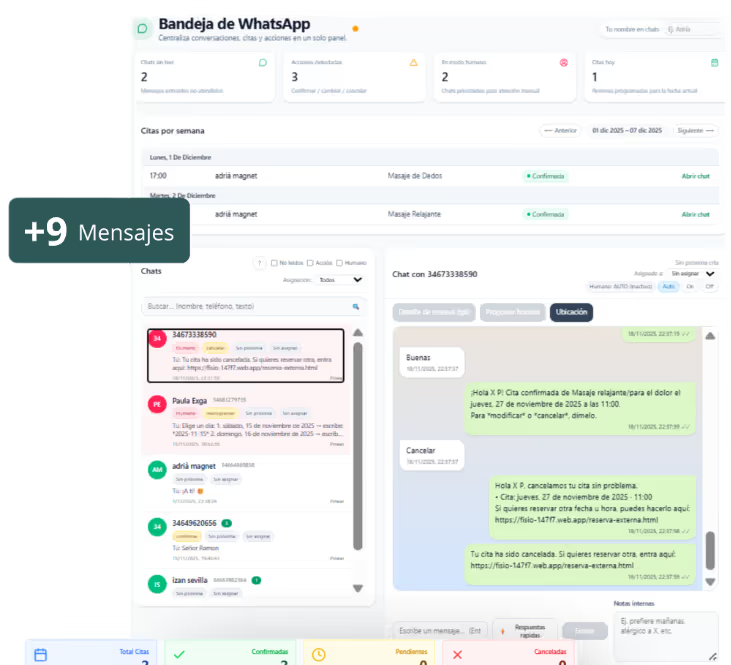Click the AM avatar of adrià magnet chat
Screen dimensions: 731x665
[x=157, y=470]
